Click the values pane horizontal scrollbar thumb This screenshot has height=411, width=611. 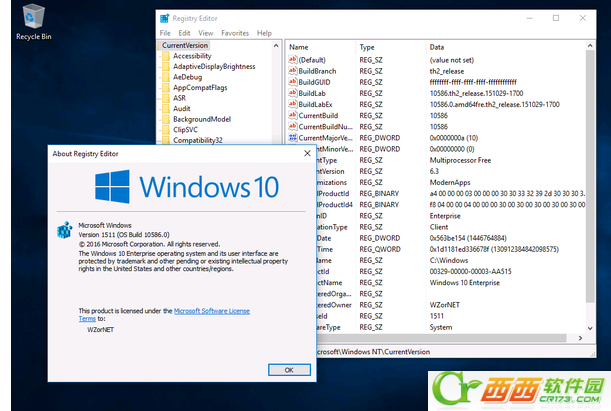click(441, 338)
